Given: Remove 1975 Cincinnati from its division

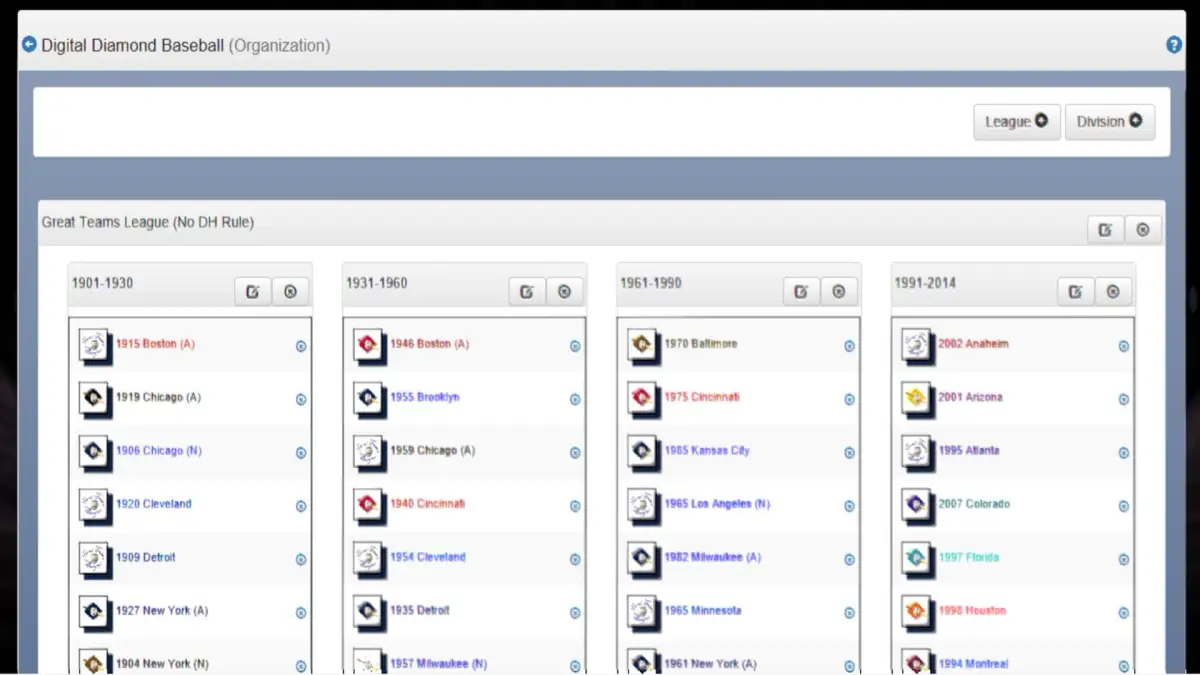Looking at the screenshot, I should tap(848, 399).
